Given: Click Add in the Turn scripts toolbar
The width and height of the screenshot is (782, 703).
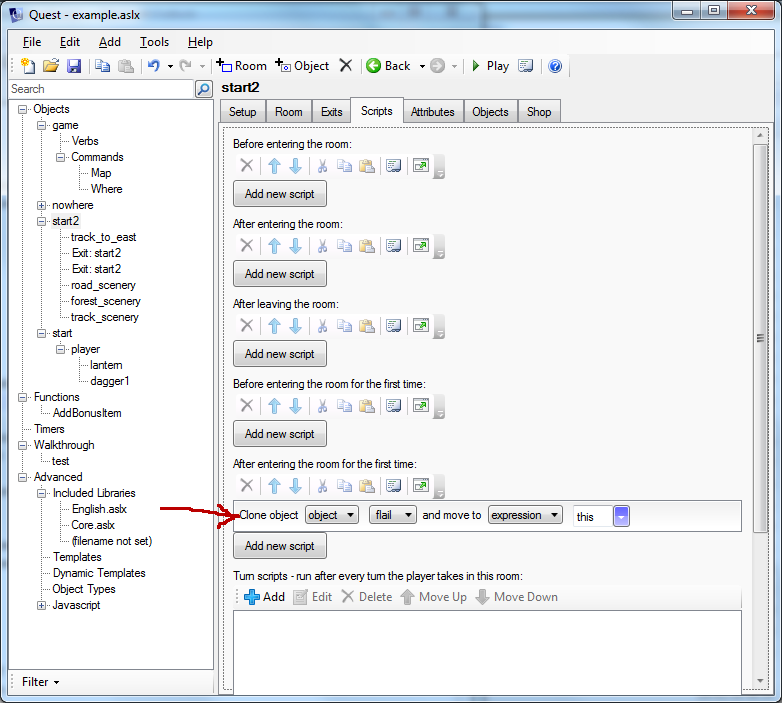Looking at the screenshot, I should tap(264, 597).
